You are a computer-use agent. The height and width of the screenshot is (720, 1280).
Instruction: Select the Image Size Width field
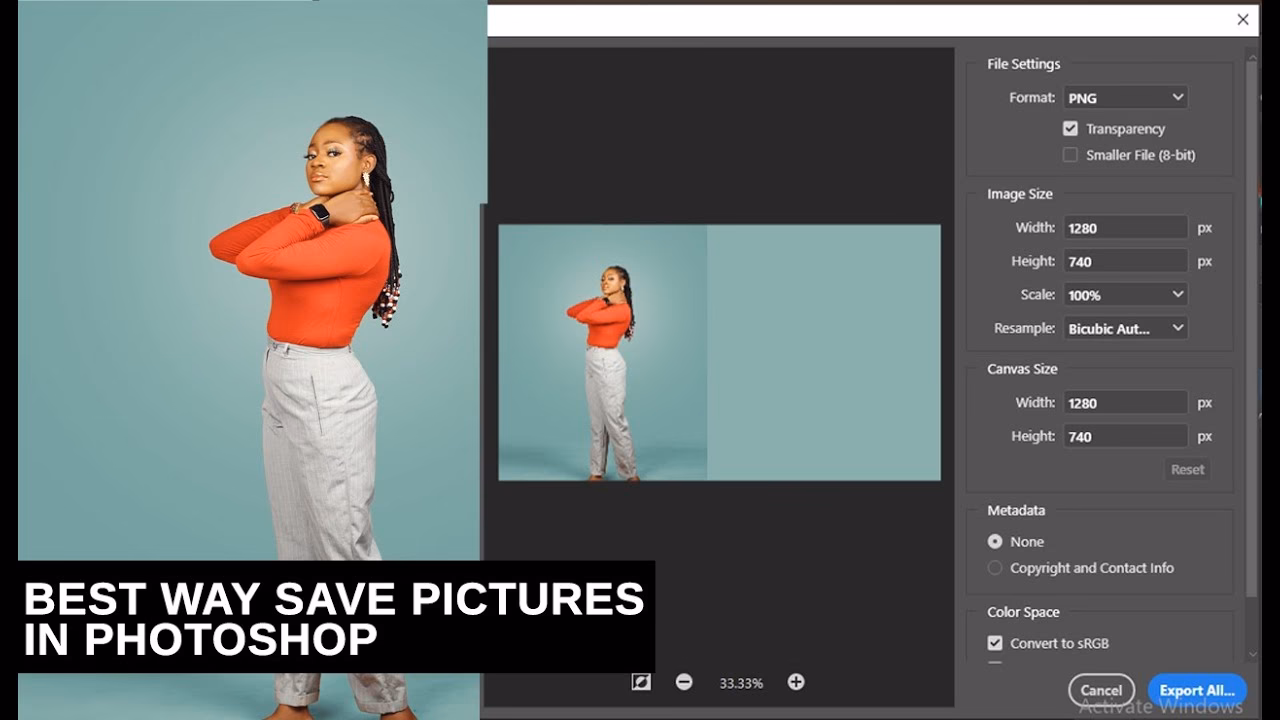pyautogui.click(x=1125, y=227)
